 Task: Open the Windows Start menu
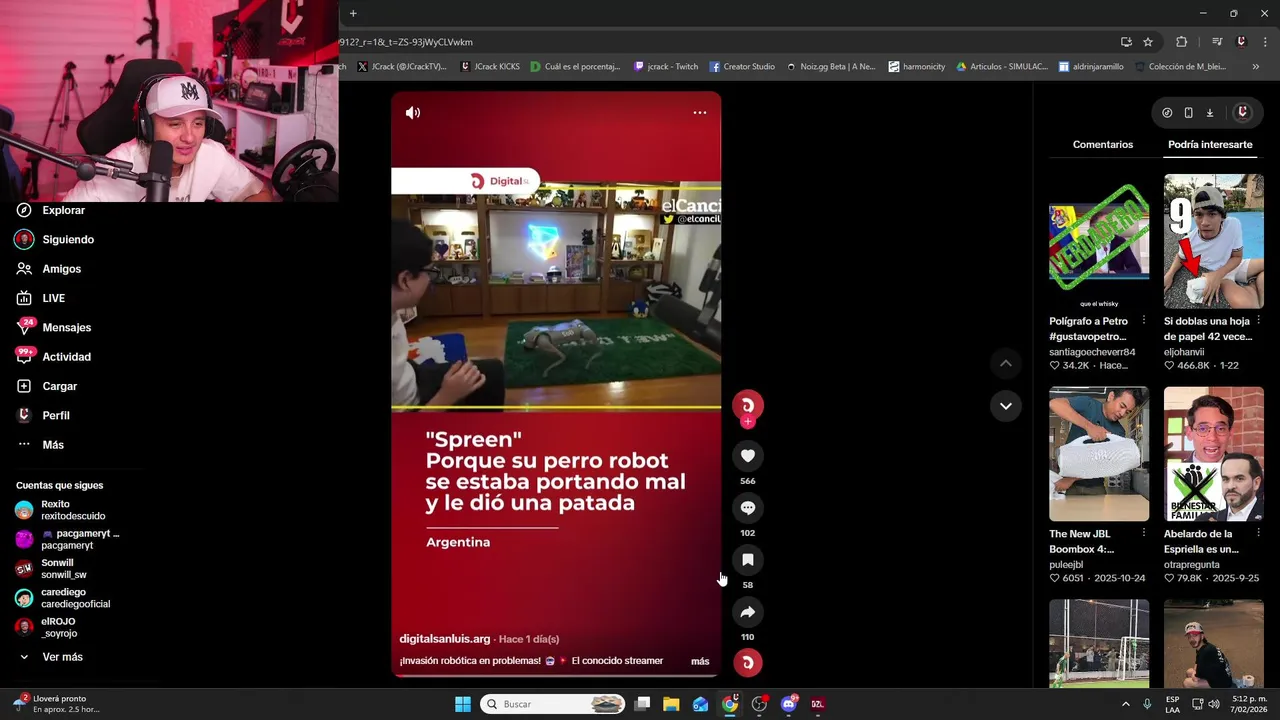coord(463,704)
